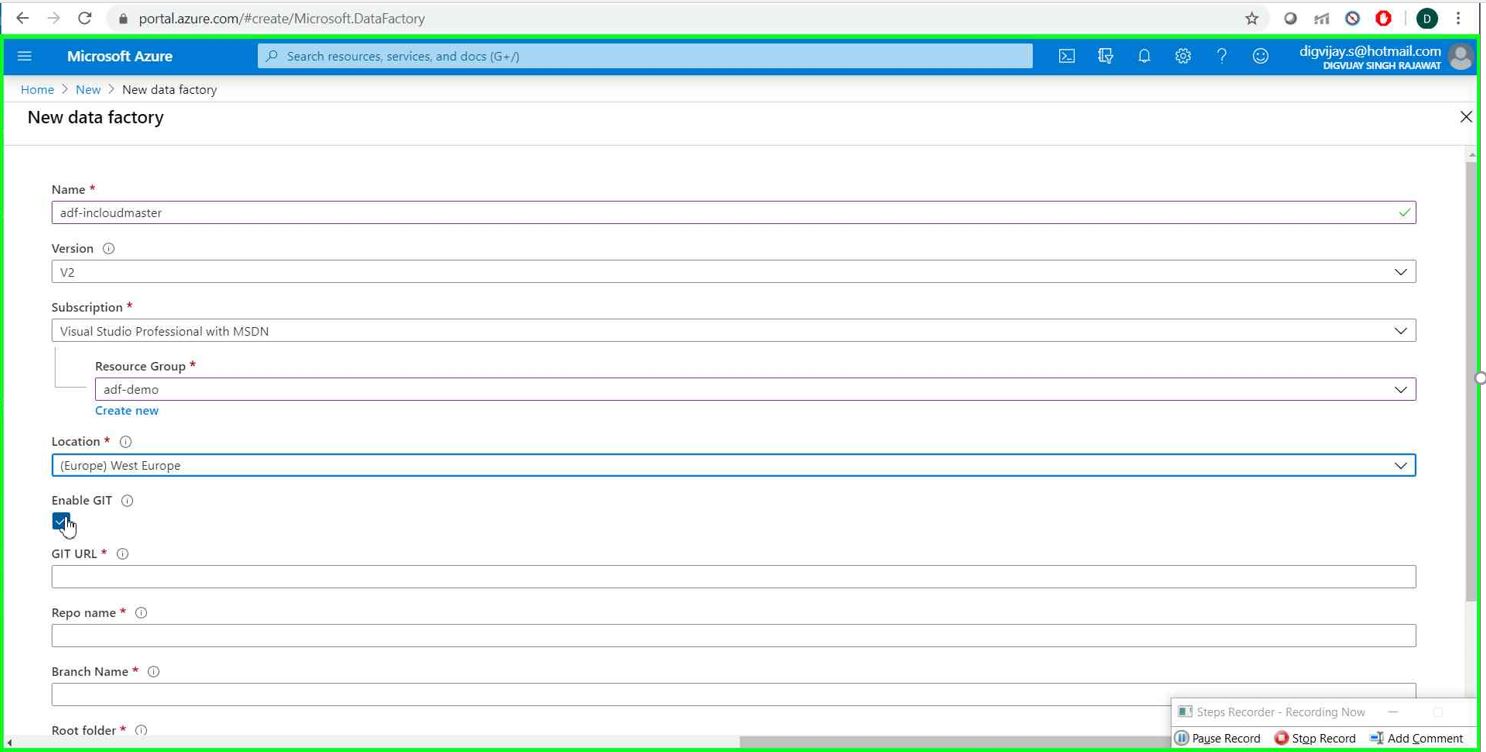Open the help question mark menu
This screenshot has width=1486, height=752.
tap(1221, 56)
